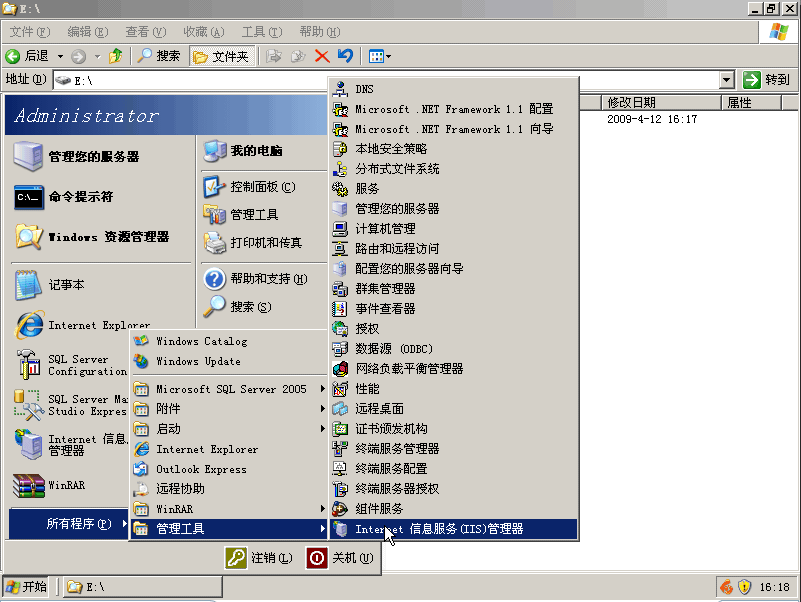
Task: Open 授权 tool in the submenu
Action: point(454,329)
